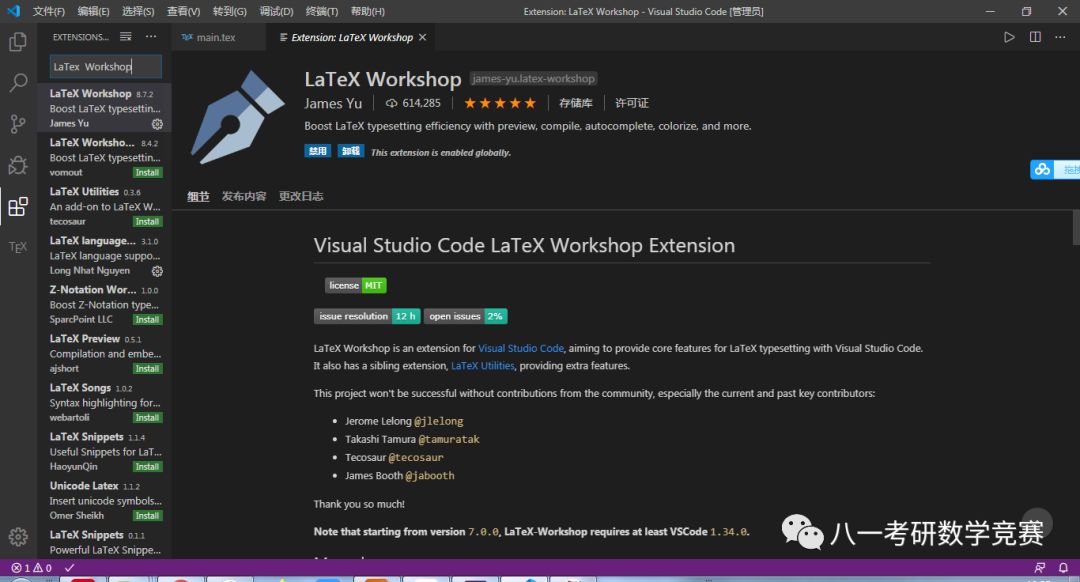Image resolution: width=1080 pixels, height=582 pixels.
Task: Open gear settings for LaTeX language support
Action: [157, 271]
